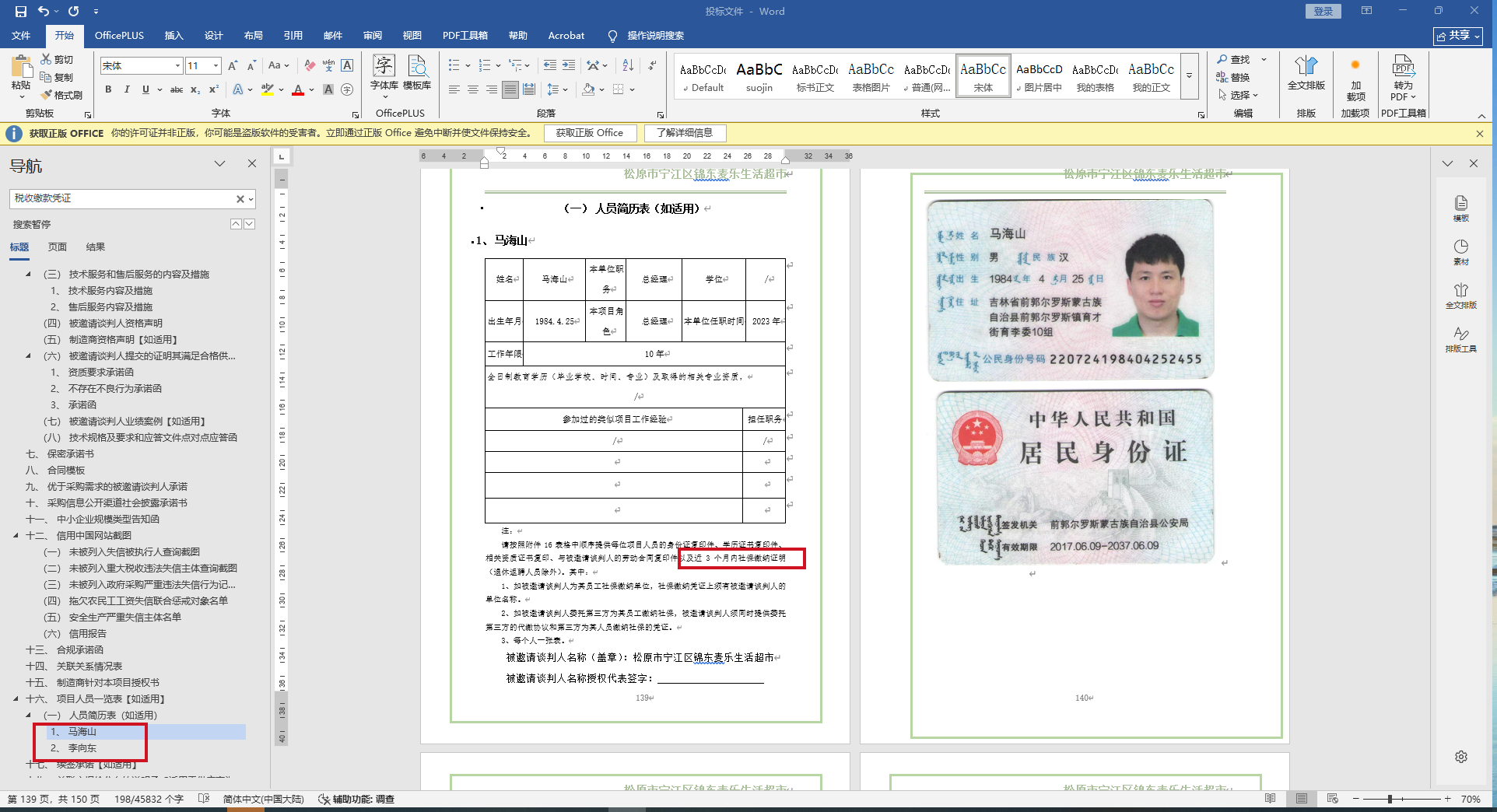Toggle justify paragraph alignment

(x=510, y=89)
